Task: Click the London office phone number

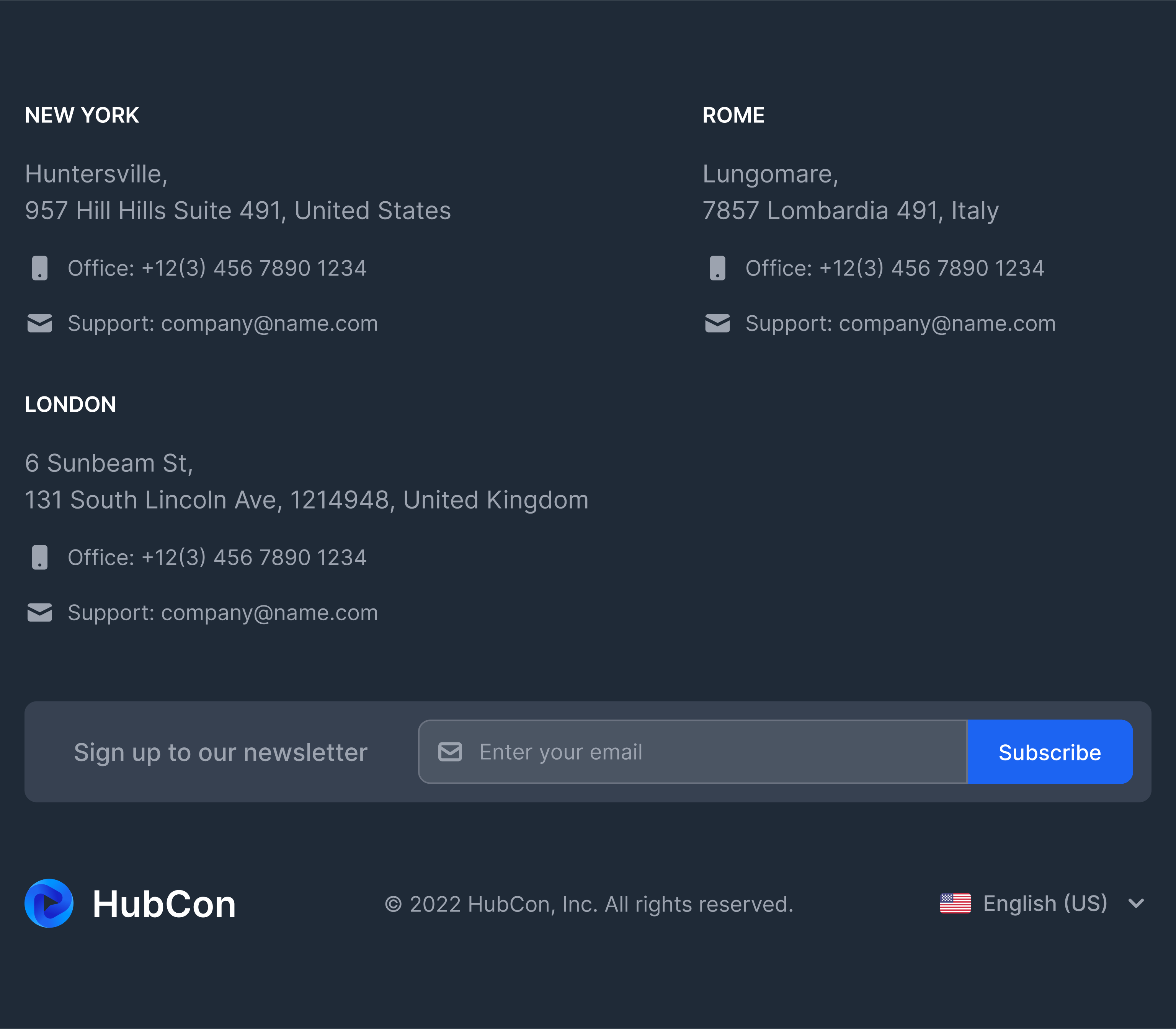Action: pyautogui.click(x=253, y=558)
